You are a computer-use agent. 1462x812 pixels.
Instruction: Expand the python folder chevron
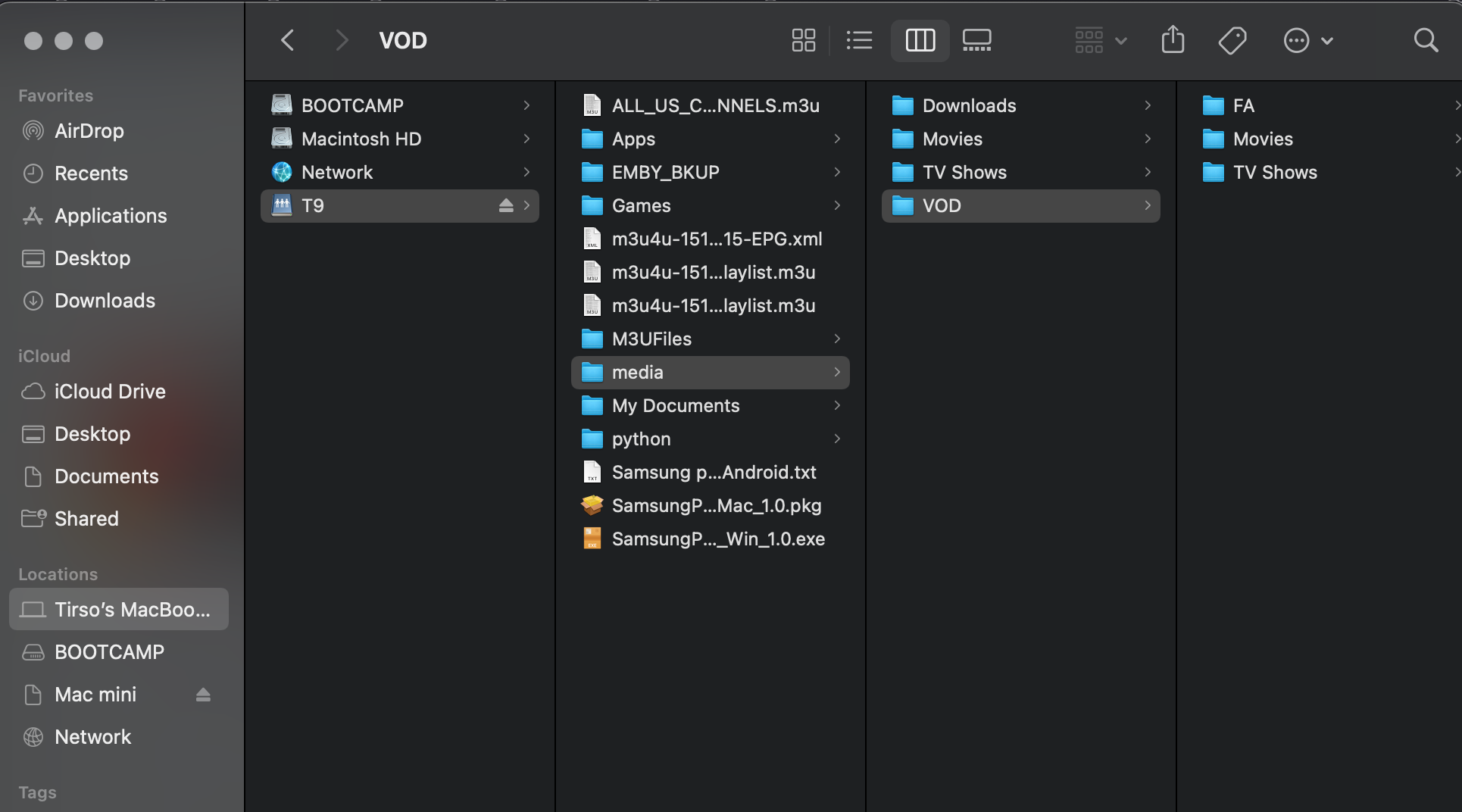(837, 439)
